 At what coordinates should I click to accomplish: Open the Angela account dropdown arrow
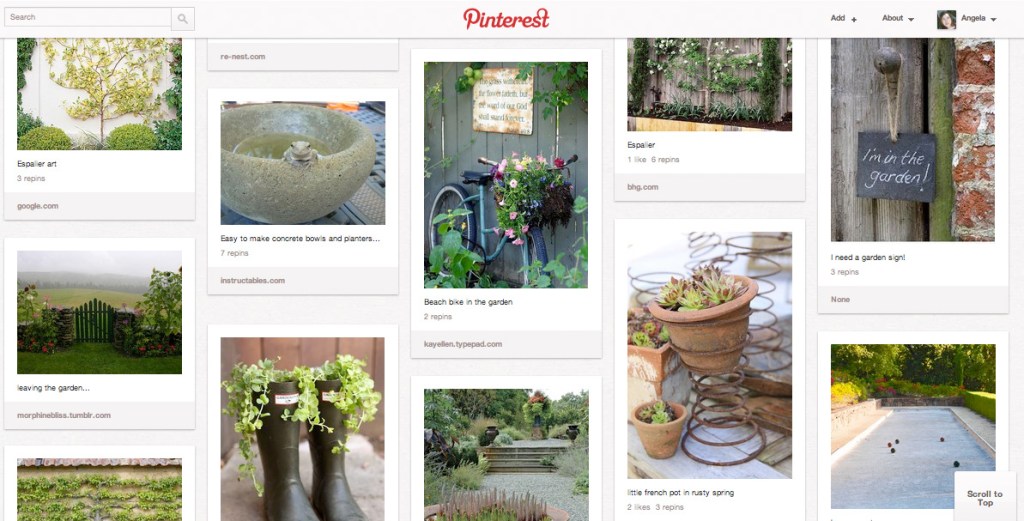pos(993,20)
